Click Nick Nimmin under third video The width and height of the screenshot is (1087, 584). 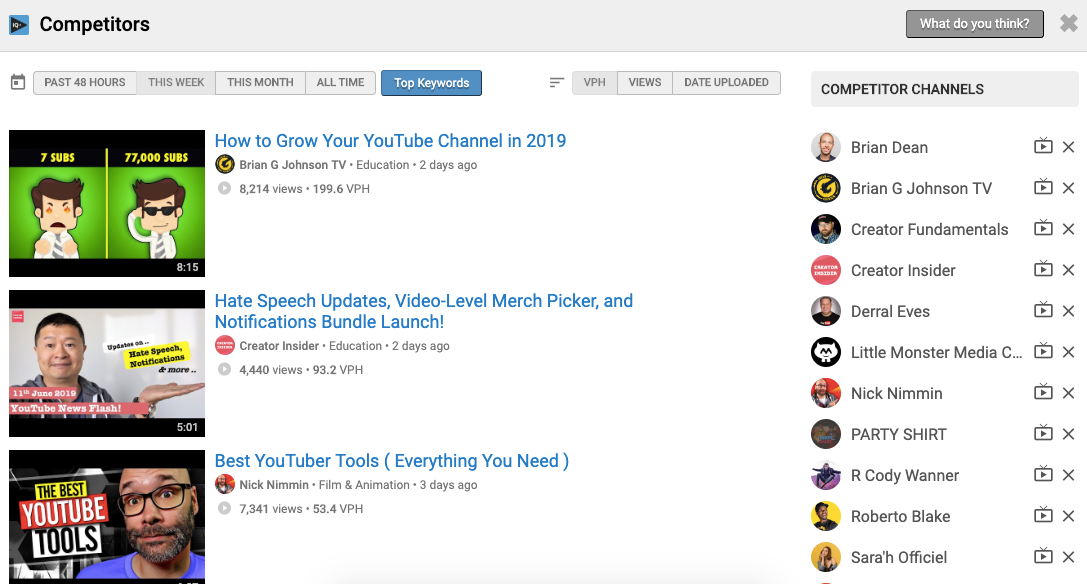tap(274, 485)
